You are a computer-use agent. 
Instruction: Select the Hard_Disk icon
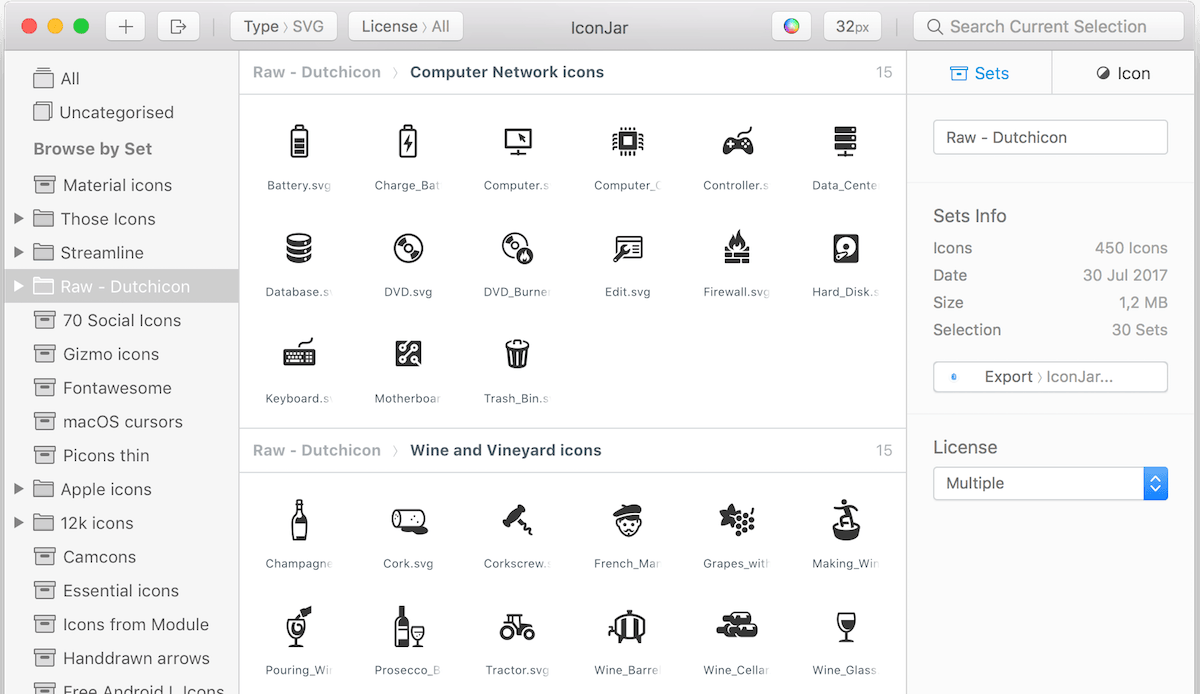[x=846, y=248]
